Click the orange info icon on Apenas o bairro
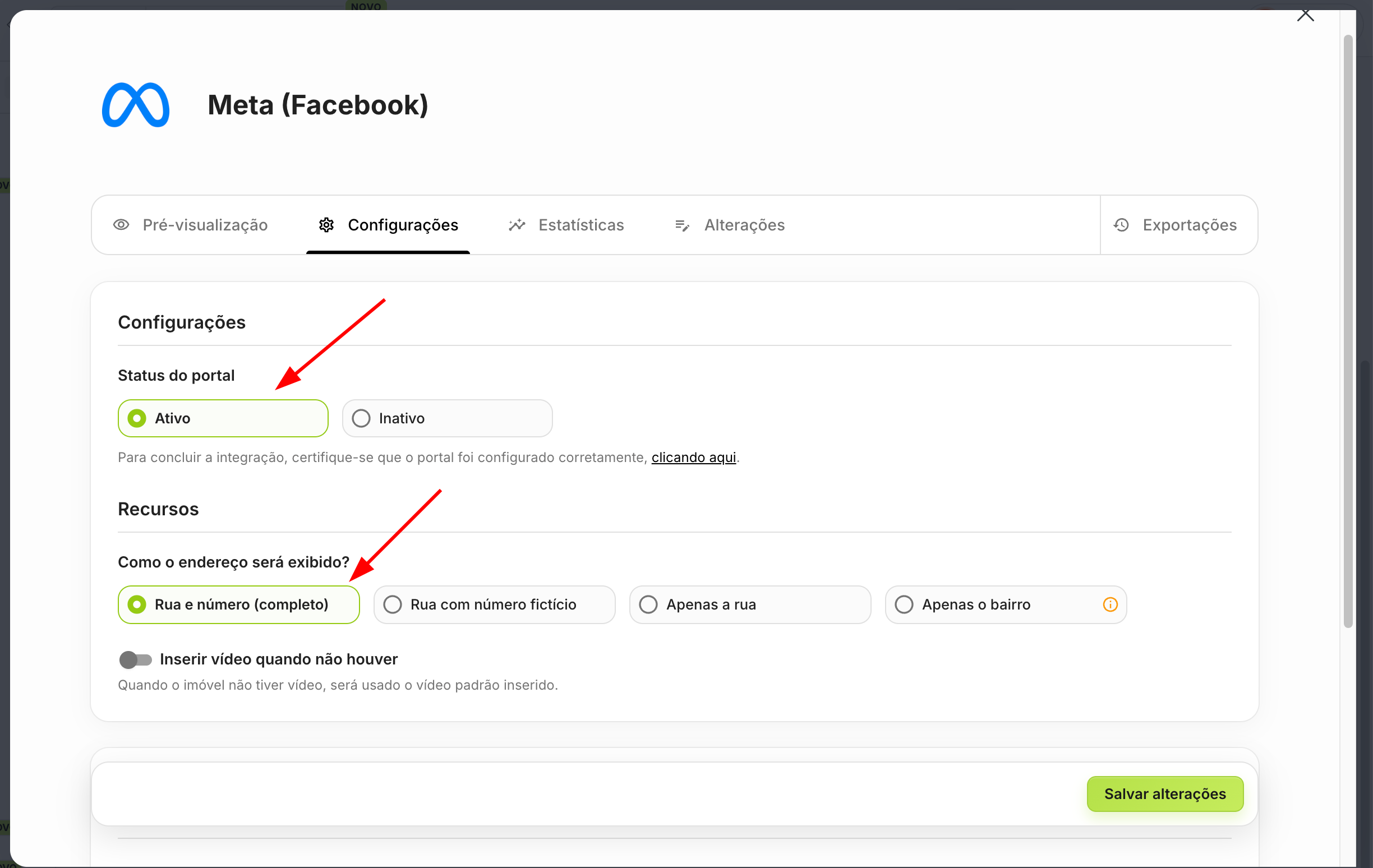This screenshot has width=1373, height=868. click(1110, 604)
